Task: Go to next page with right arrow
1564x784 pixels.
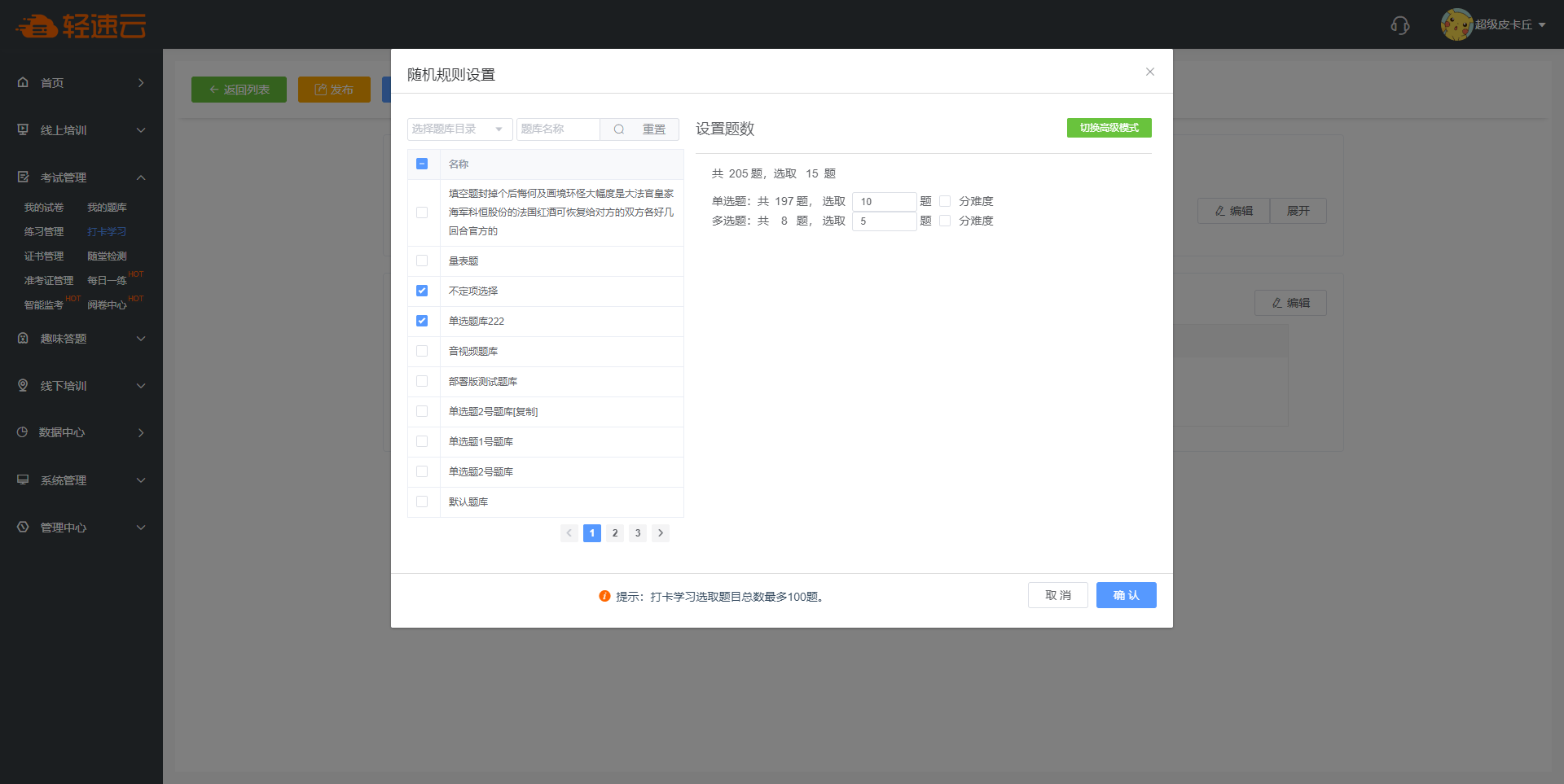Action: point(661,533)
